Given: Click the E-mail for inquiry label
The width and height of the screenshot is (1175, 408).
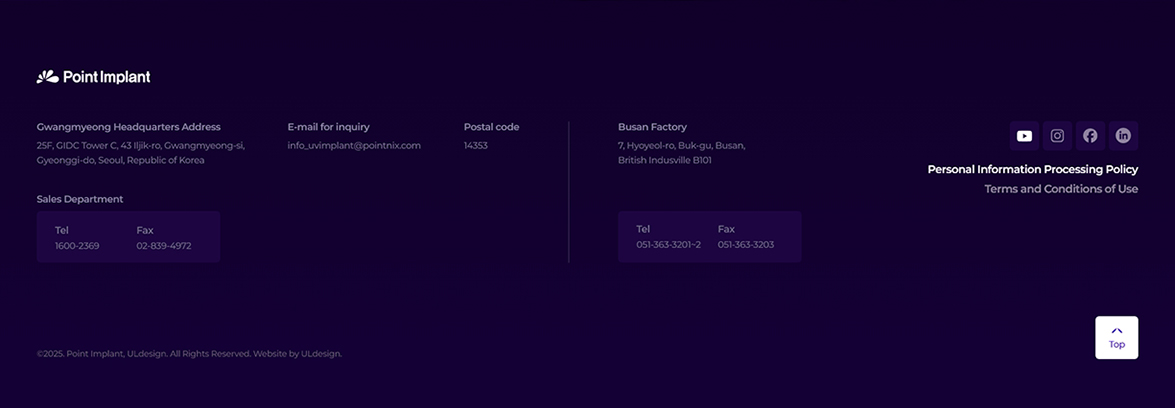Looking at the screenshot, I should point(328,127).
